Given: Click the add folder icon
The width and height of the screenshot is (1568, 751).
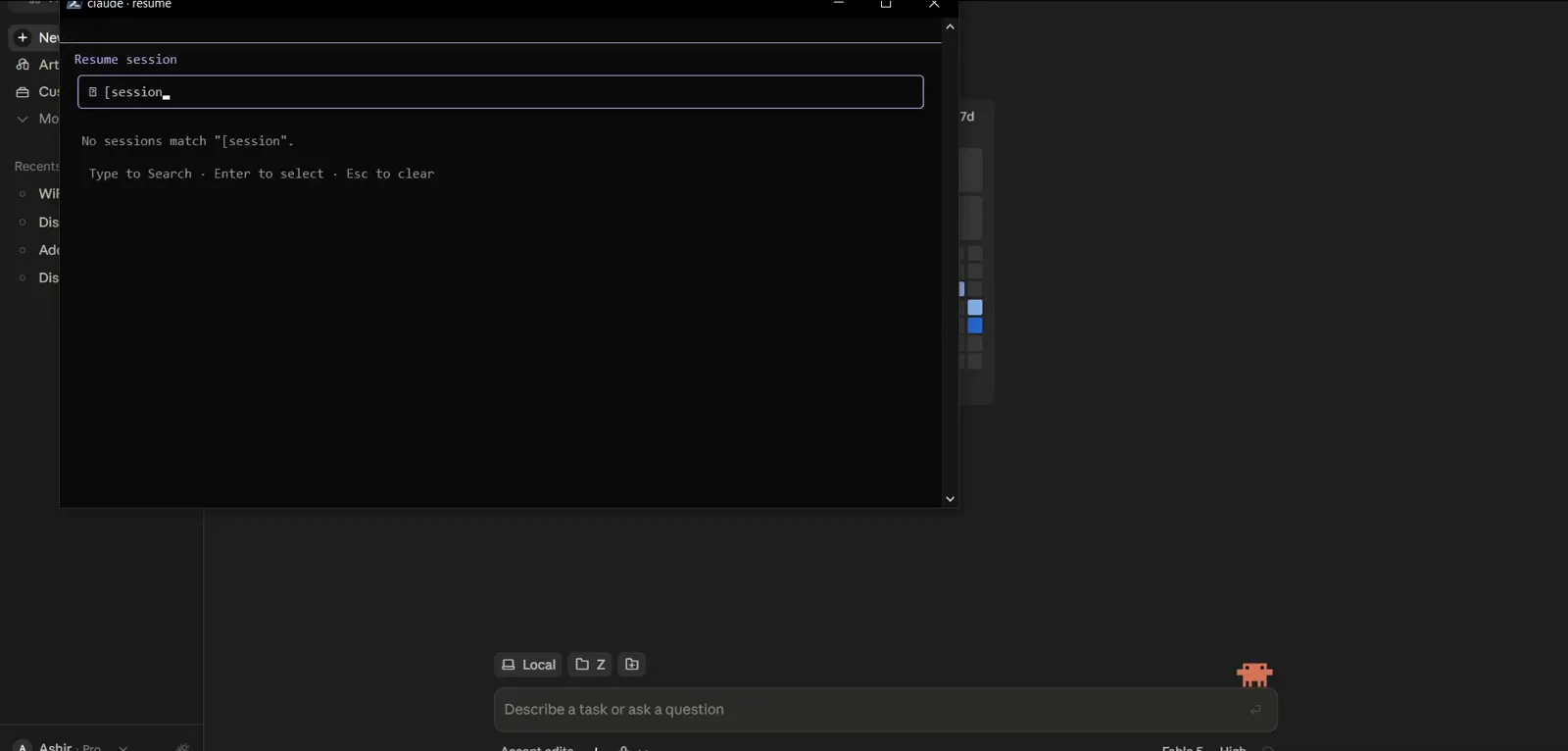Looking at the screenshot, I should point(632,665).
